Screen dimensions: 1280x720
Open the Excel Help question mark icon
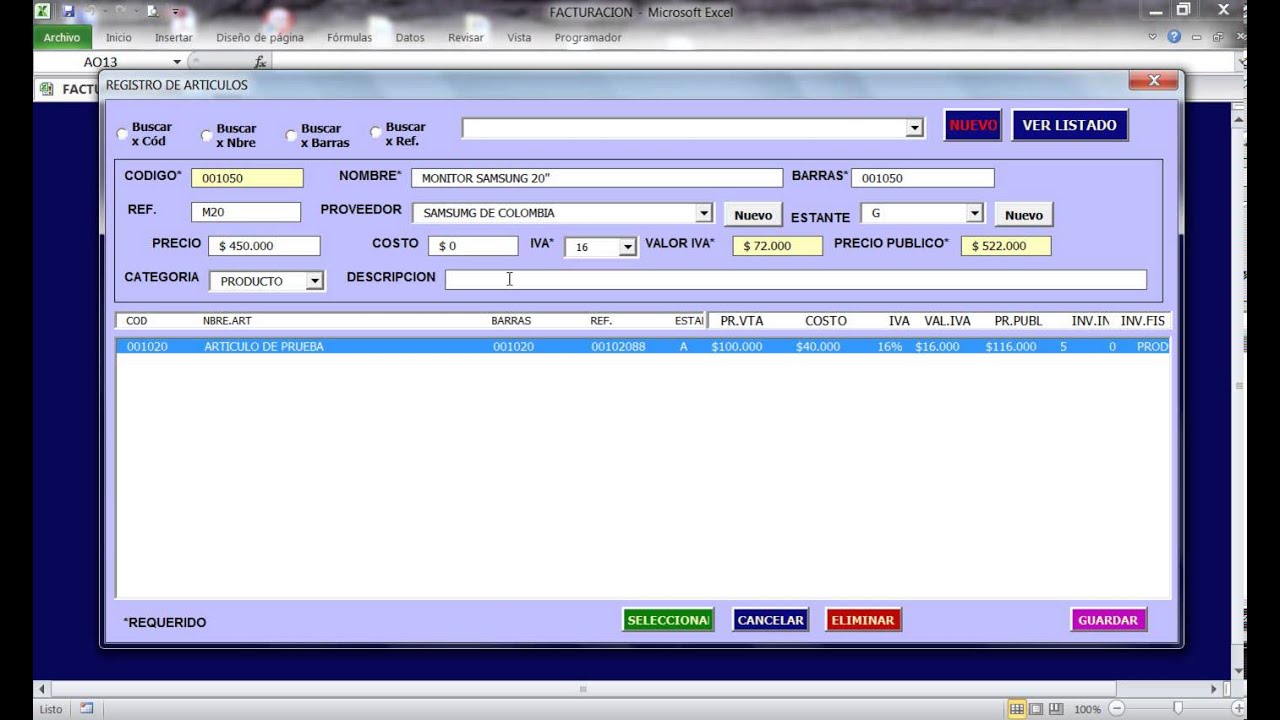pos(1174,37)
